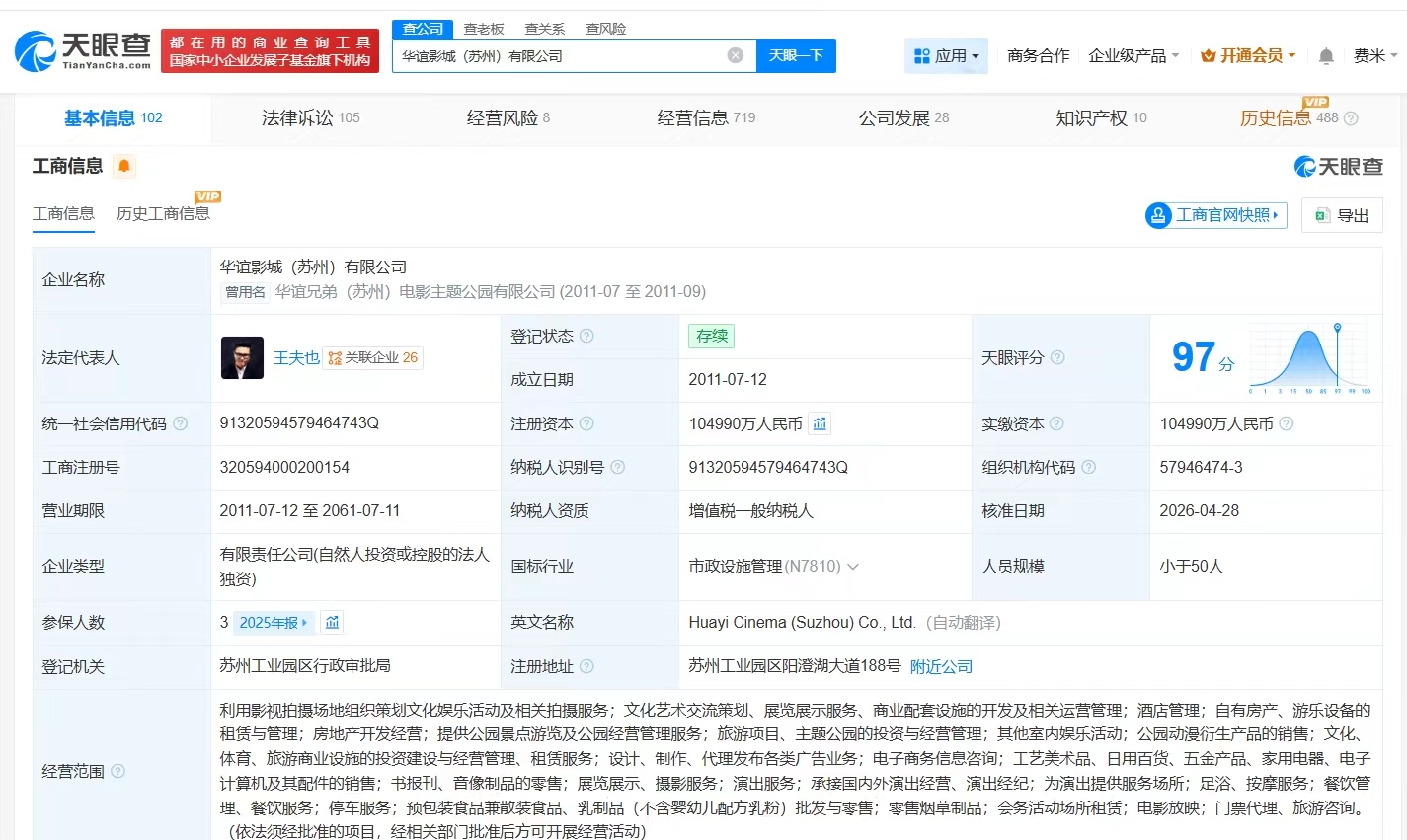Select the 小于50人 staff size value
The image size is (1407, 840).
tap(1191, 566)
